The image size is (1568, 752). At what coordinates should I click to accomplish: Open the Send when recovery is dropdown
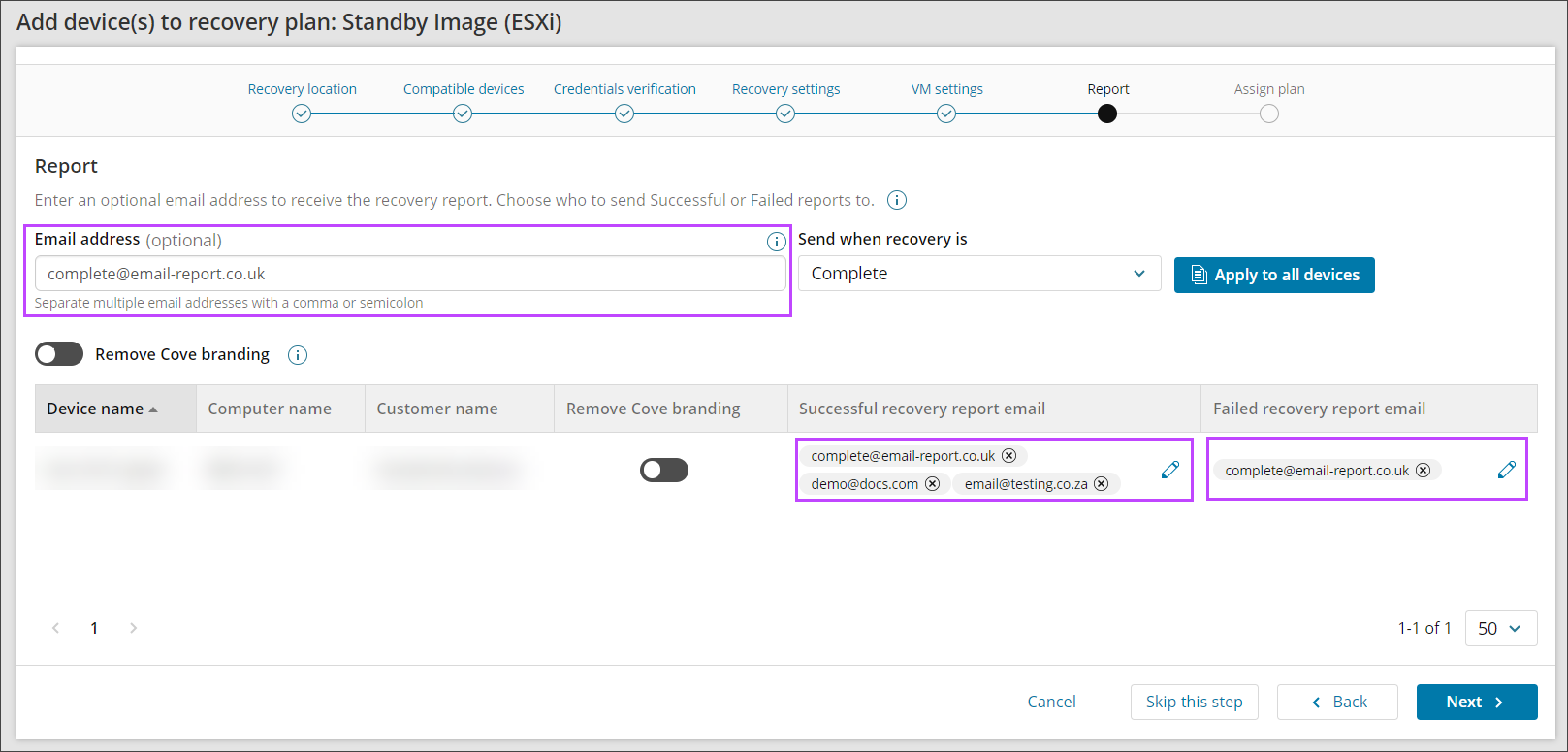click(x=978, y=274)
